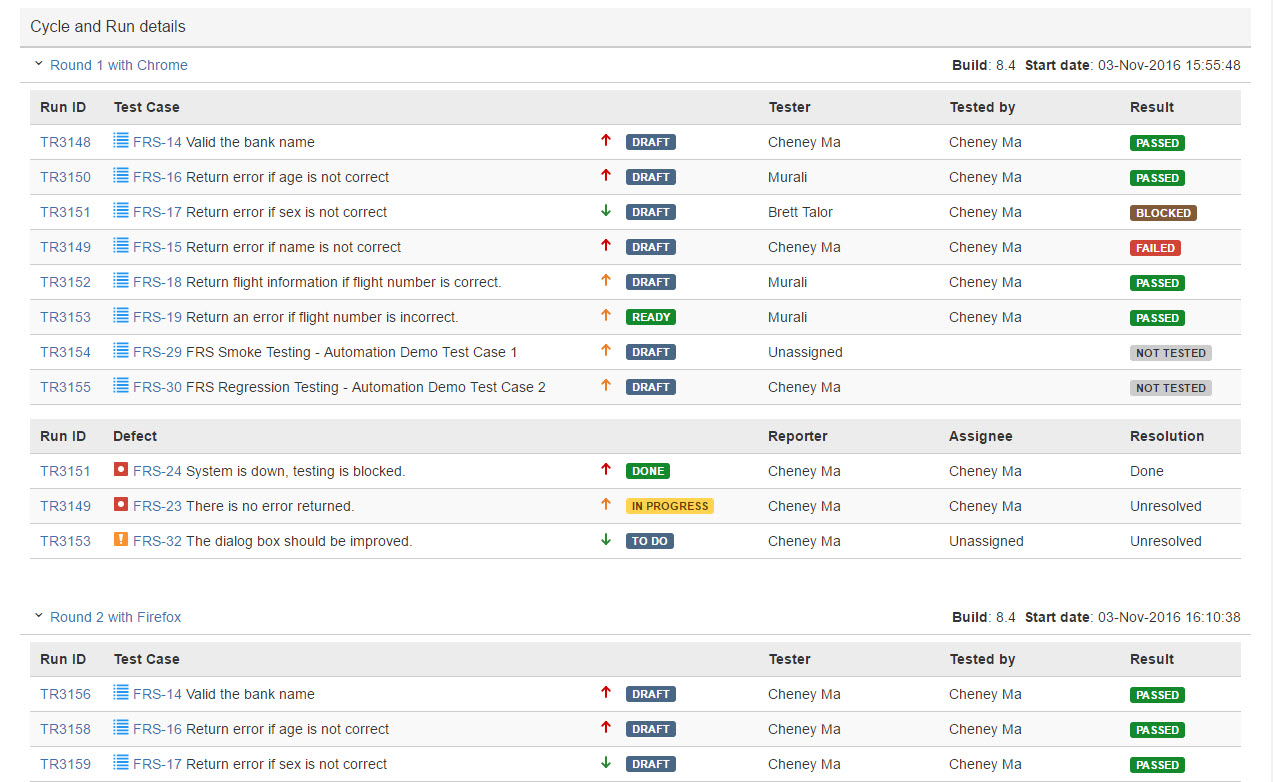Click the red priority arrow for FRS-15
1273x782 pixels.
pos(605,246)
